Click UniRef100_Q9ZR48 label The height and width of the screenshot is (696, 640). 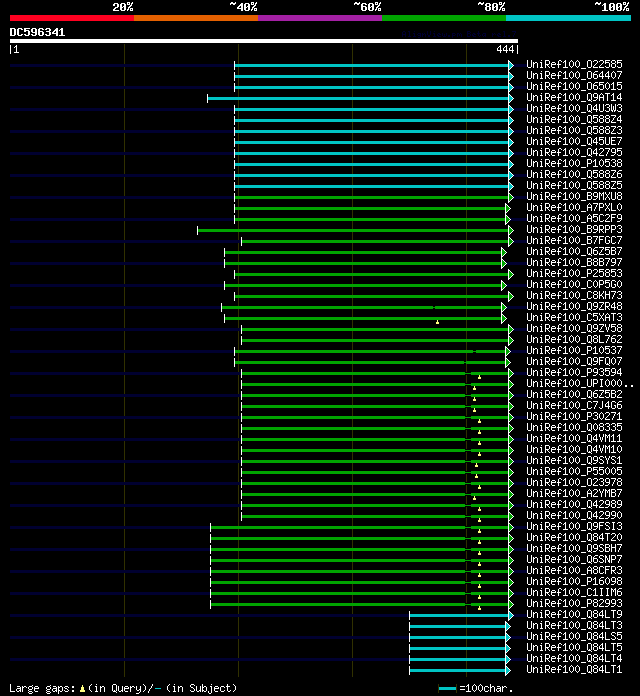click(574, 307)
